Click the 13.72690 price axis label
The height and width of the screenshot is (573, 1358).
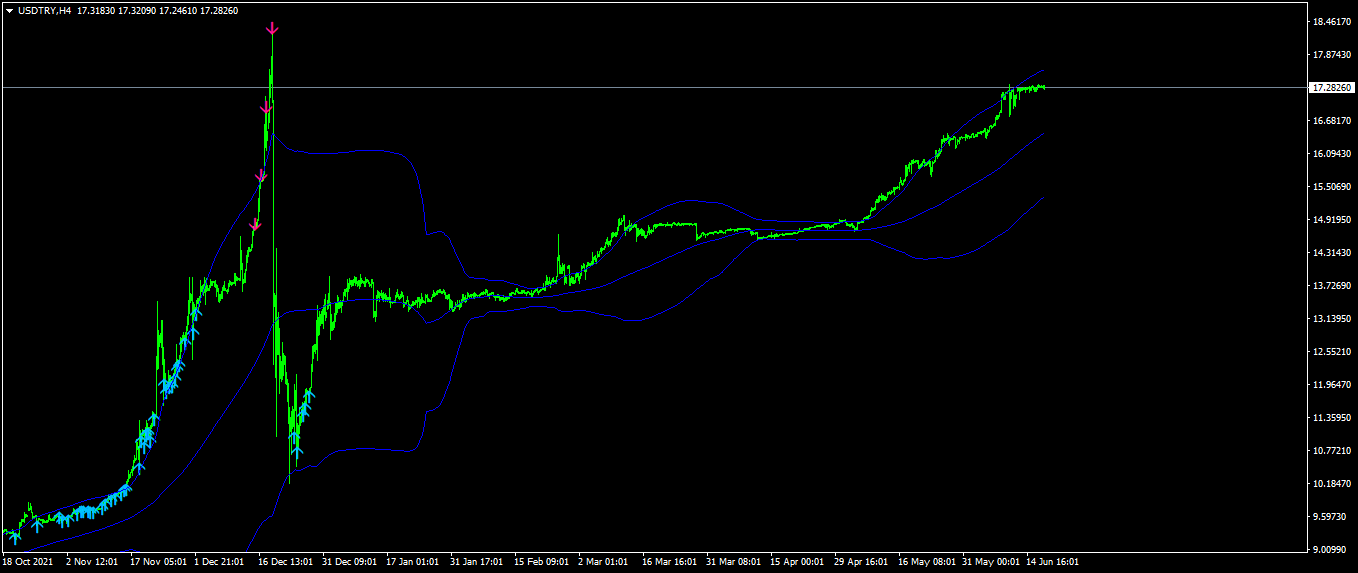1333,286
